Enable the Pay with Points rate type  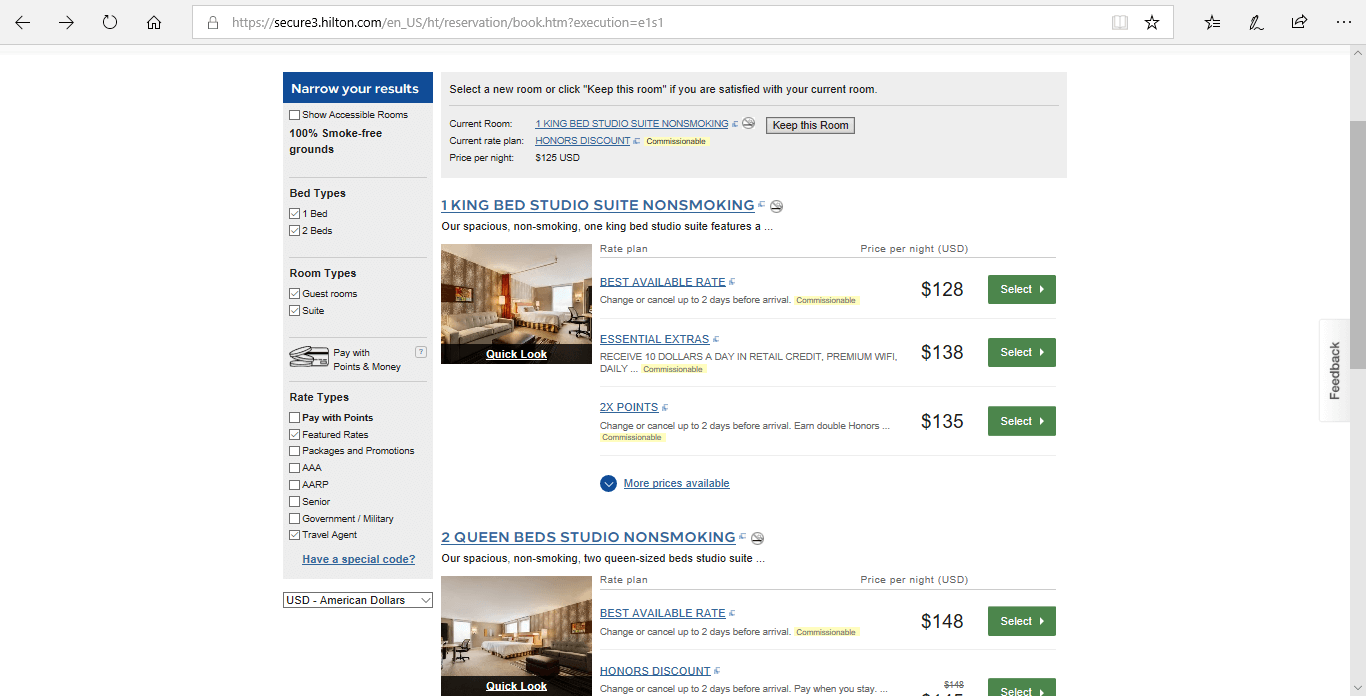[x=294, y=418]
